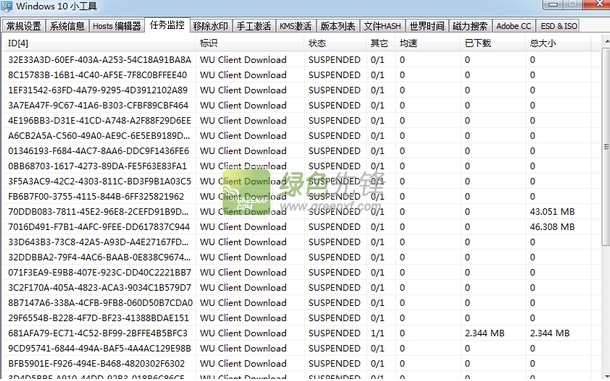Viewport: 610px width, 381px height.
Task: Select row starting 32DDBBA2-79F4-4AC6
Action: pos(302,257)
